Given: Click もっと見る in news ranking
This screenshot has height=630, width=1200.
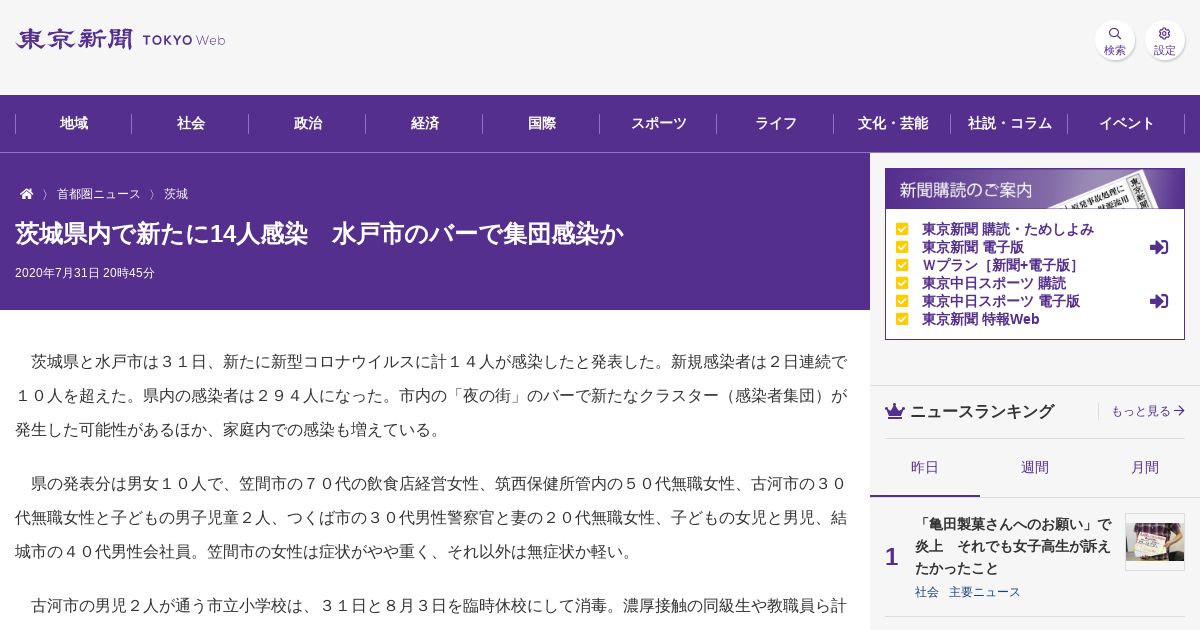Looking at the screenshot, I should click(x=1148, y=411).
